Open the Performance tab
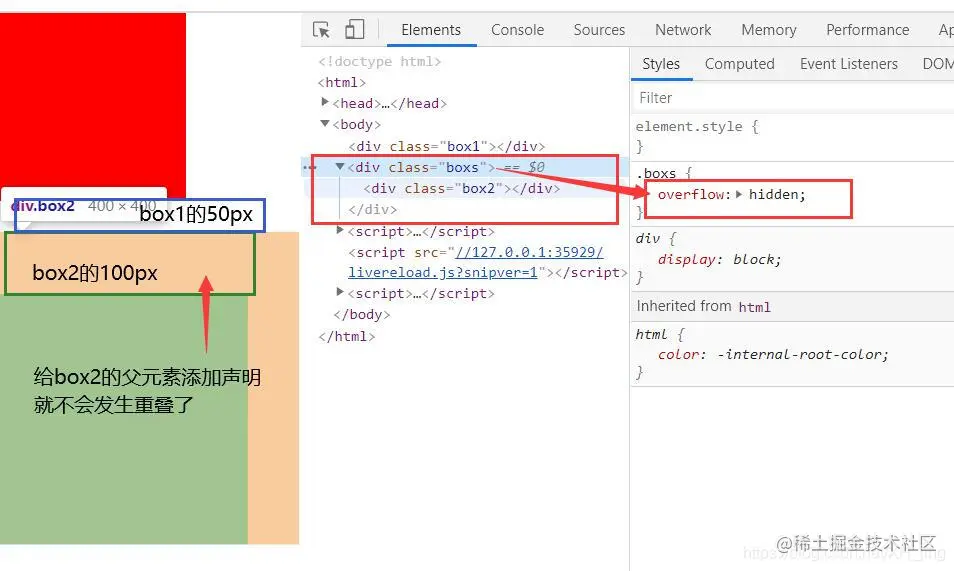The image size is (954, 571). pyautogui.click(x=867, y=30)
